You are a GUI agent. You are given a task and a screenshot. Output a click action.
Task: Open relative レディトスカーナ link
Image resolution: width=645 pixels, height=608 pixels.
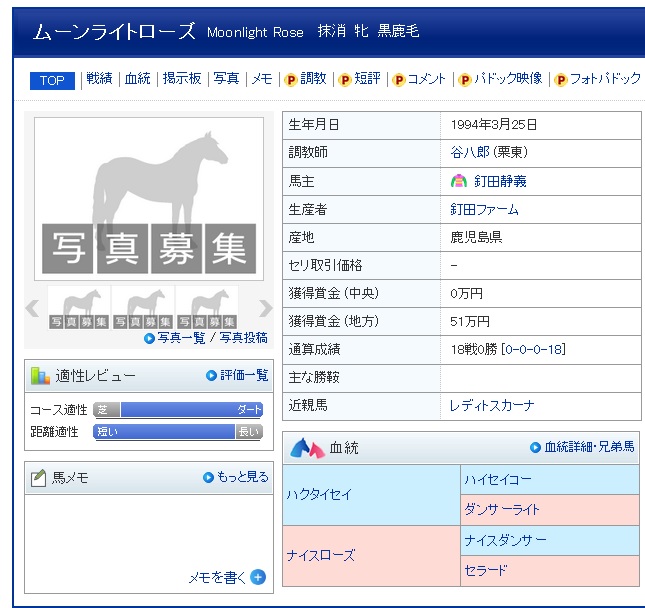pyautogui.click(x=492, y=406)
